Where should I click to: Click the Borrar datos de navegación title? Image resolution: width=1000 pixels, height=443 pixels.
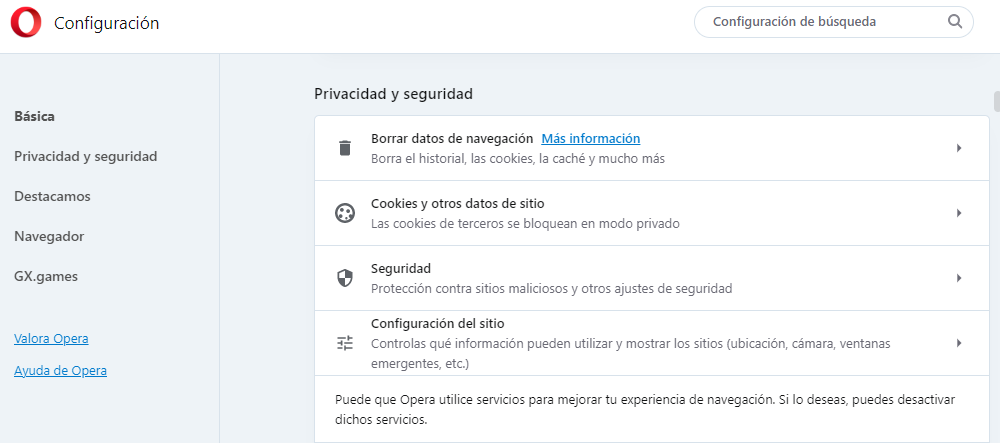point(452,138)
